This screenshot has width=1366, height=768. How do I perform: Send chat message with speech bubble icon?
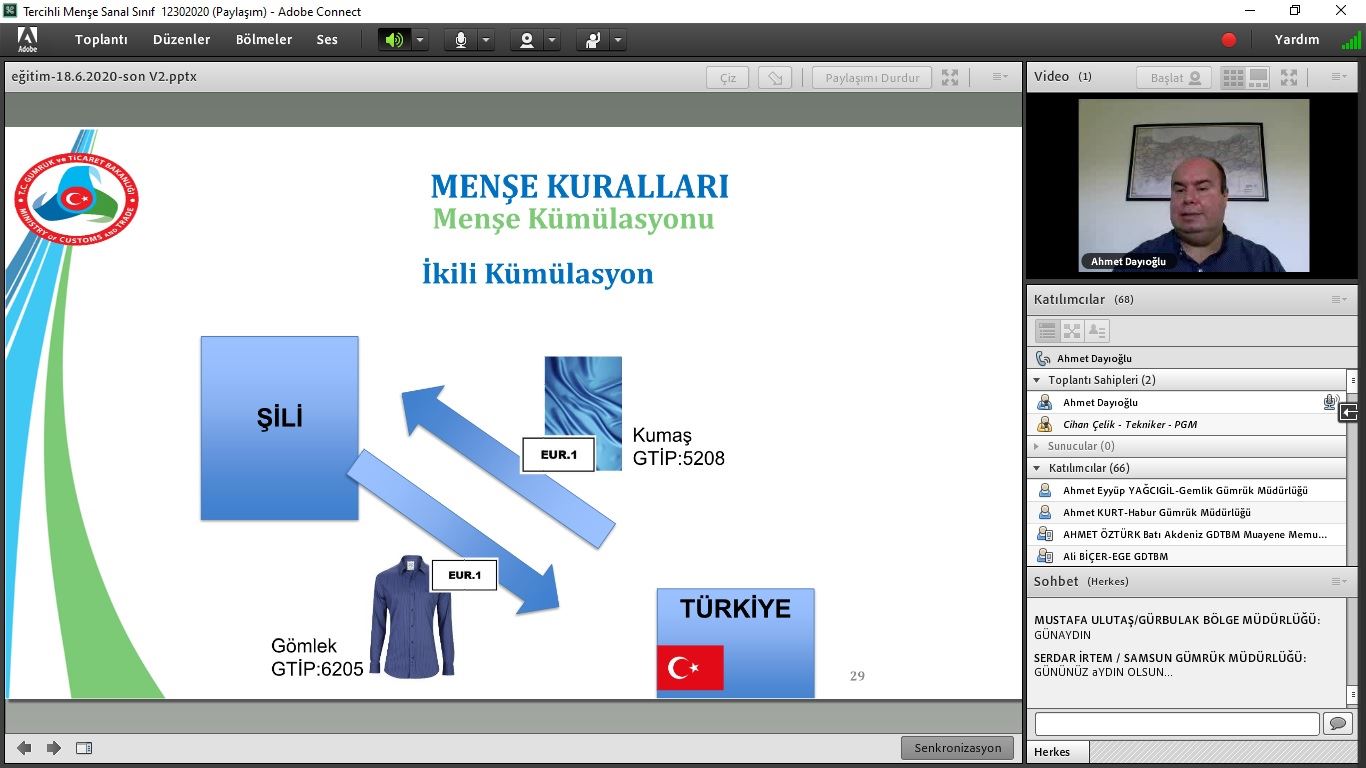pyautogui.click(x=1336, y=723)
